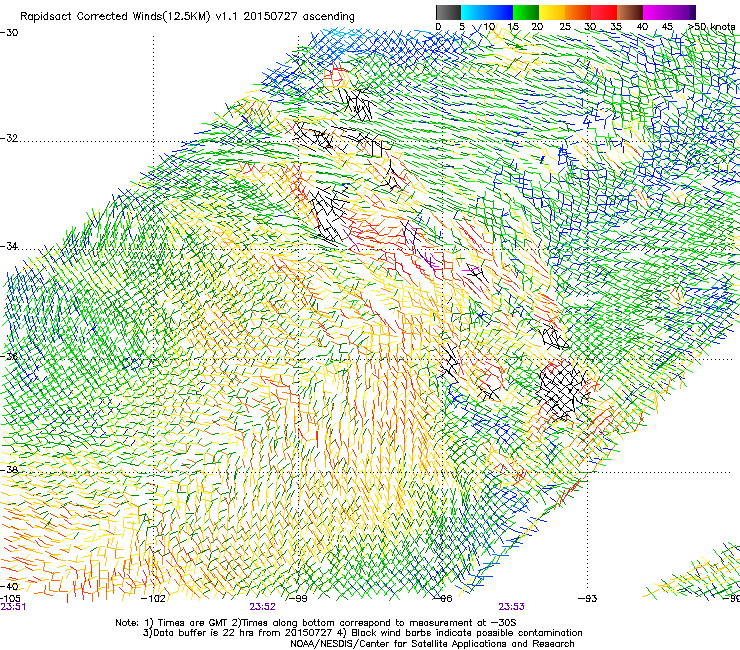
Task: Click the '>50 knots' legend label
Action: click(x=712, y=27)
